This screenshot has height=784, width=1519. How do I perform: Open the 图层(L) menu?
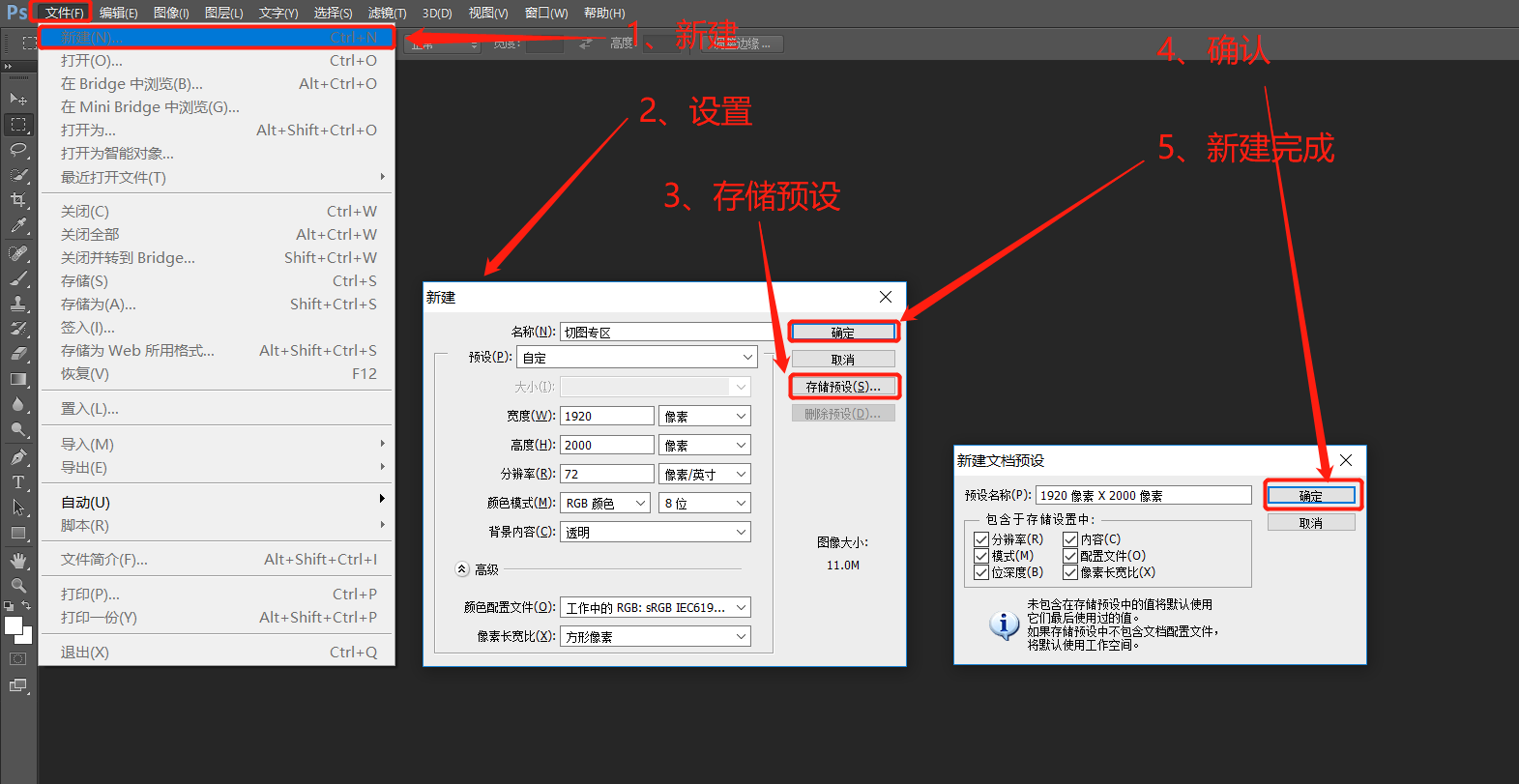pyautogui.click(x=224, y=13)
